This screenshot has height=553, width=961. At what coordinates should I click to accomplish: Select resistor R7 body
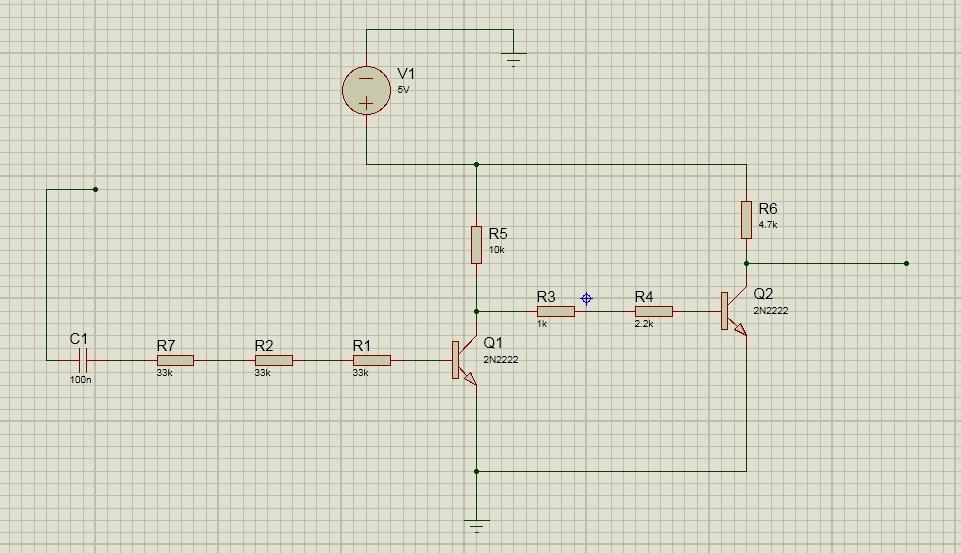click(175, 360)
